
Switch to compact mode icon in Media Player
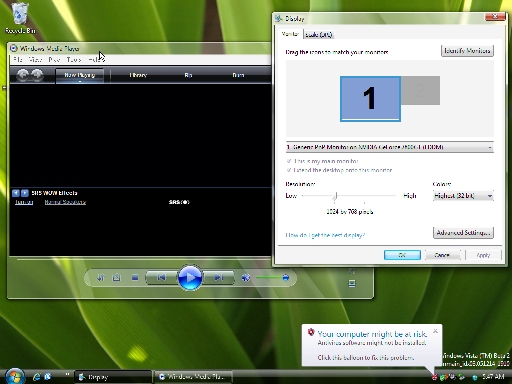(352, 284)
